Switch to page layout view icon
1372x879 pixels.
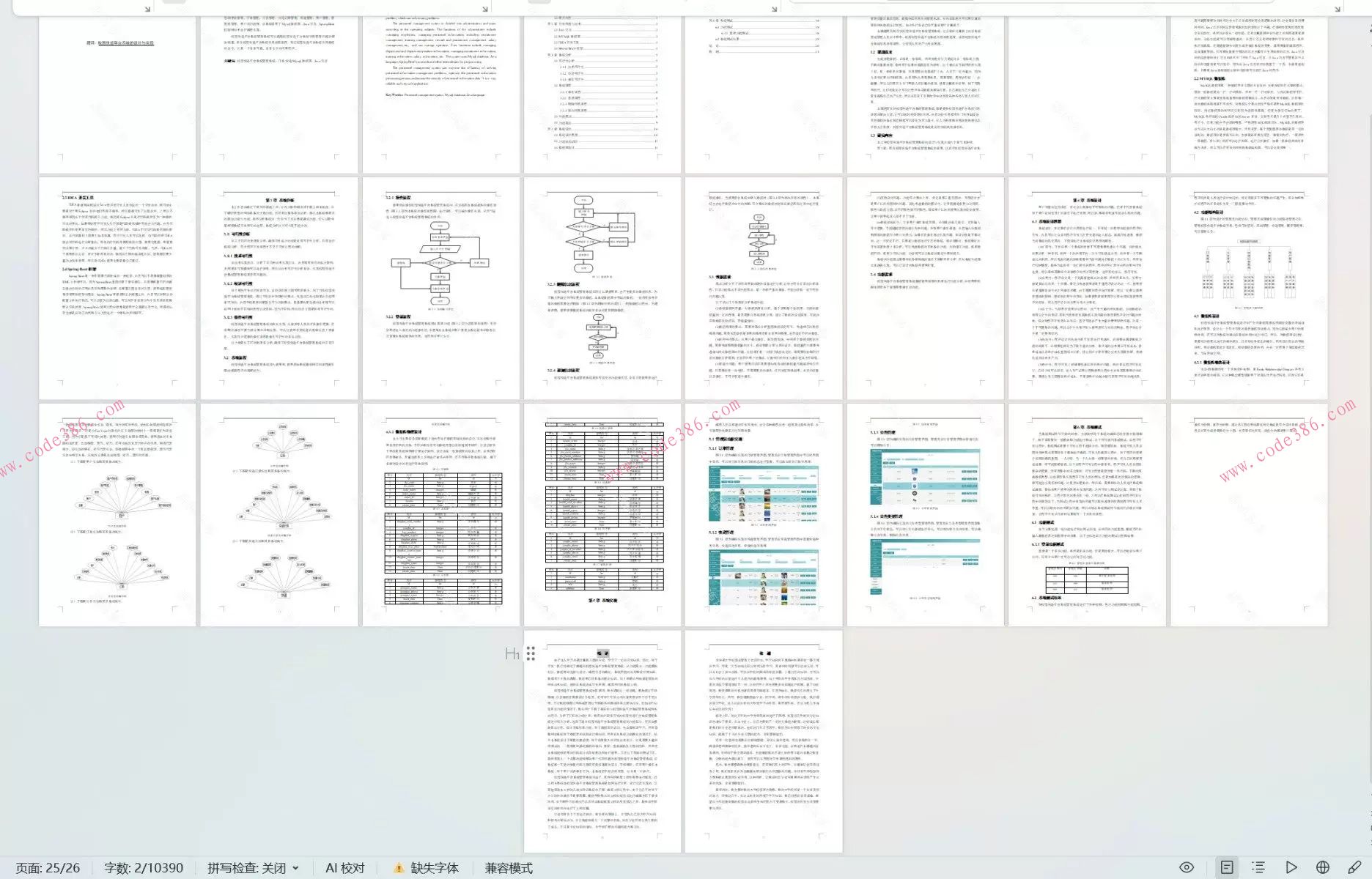(x=1226, y=867)
